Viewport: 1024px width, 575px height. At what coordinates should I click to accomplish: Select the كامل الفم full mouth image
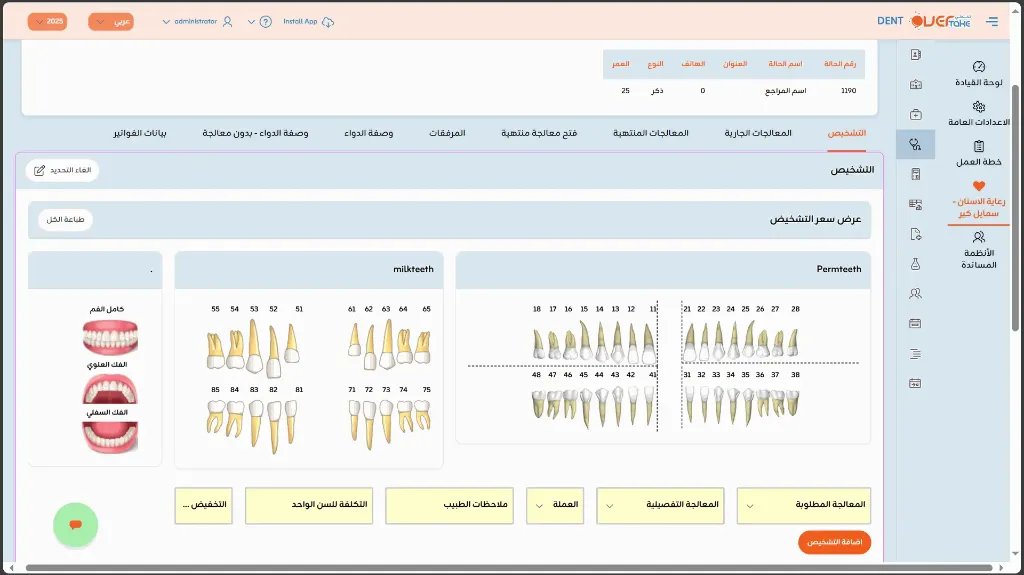(x=110, y=338)
